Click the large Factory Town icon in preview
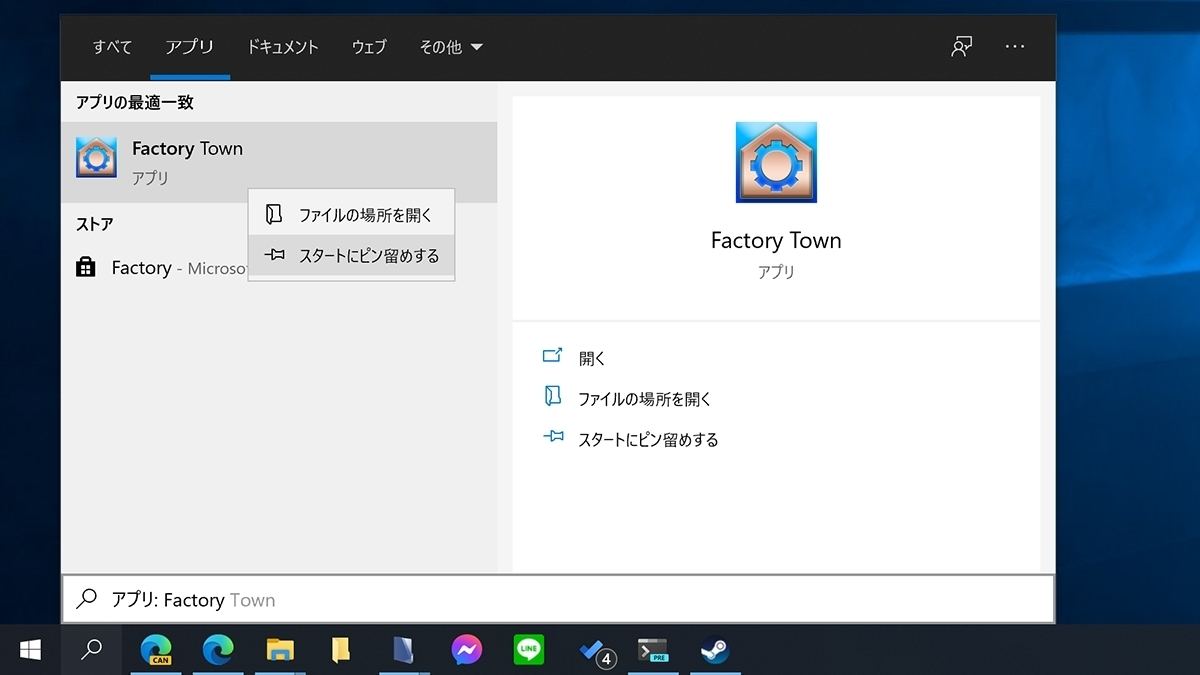This screenshot has width=1200, height=675. pos(776,163)
